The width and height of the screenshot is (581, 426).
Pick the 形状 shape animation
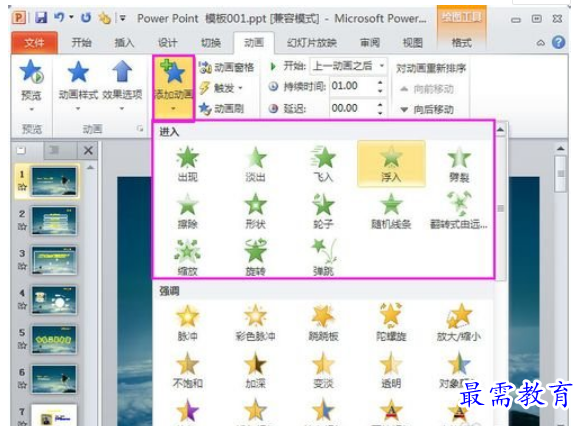click(255, 211)
